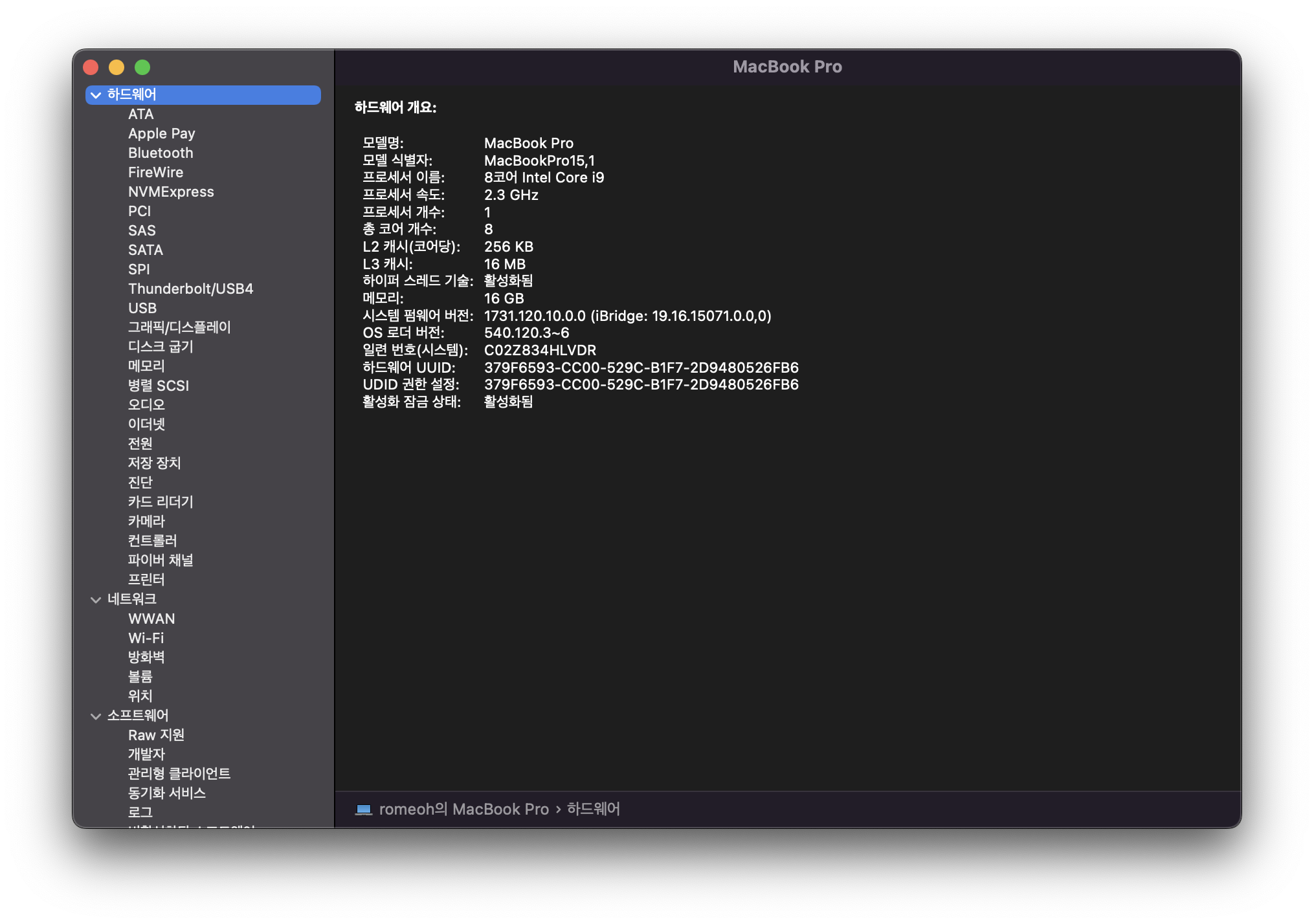Screen dimensions: 1314x924
Task: Select the 하드웨어 UUID value row
Action: tap(641, 368)
